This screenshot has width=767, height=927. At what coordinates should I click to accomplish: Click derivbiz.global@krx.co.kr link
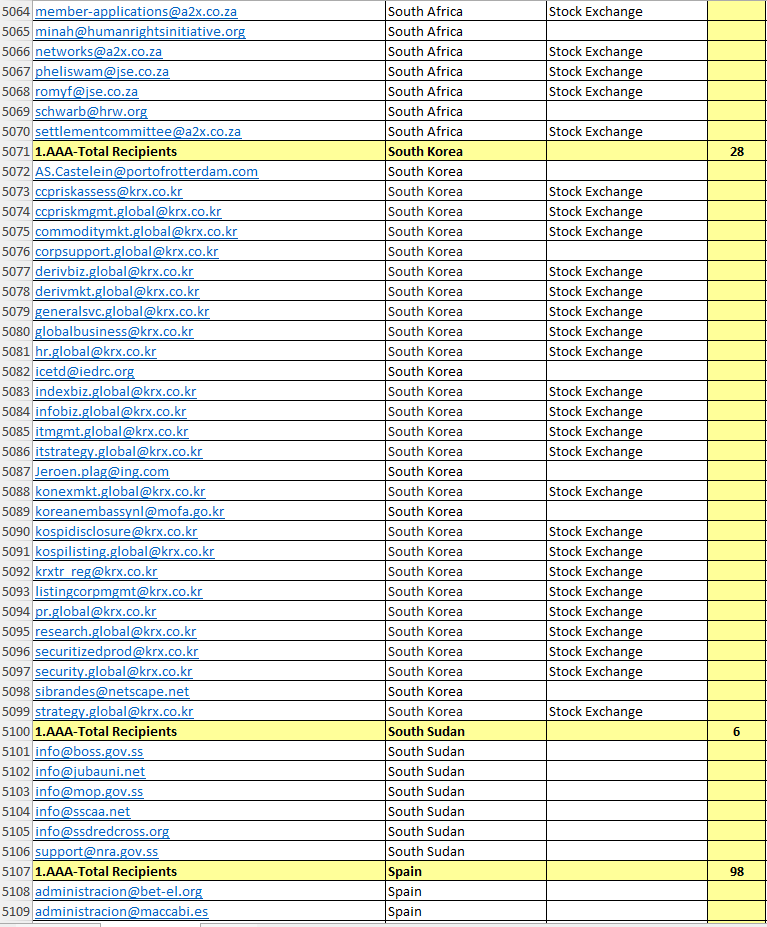(x=114, y=272)
